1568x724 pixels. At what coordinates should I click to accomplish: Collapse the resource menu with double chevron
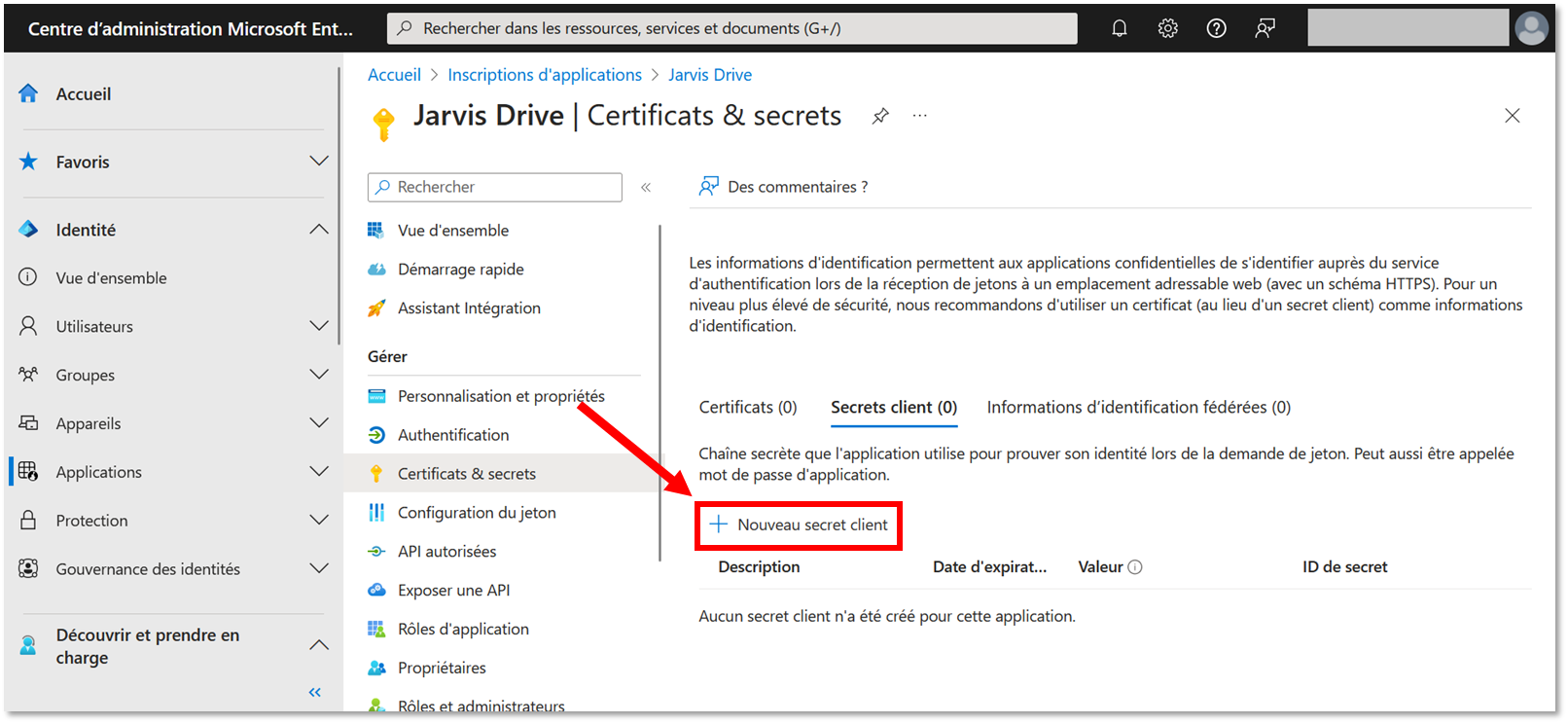pyautogui.click(x=646, y=187)
